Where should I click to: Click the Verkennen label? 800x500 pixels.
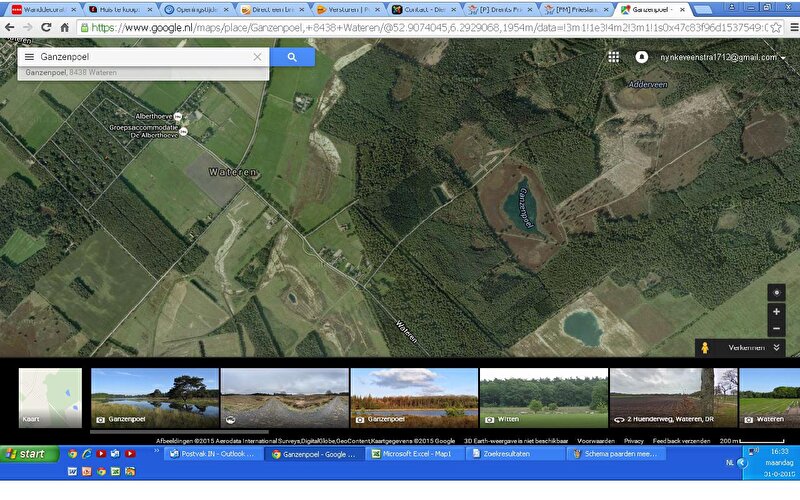(746, 347)
